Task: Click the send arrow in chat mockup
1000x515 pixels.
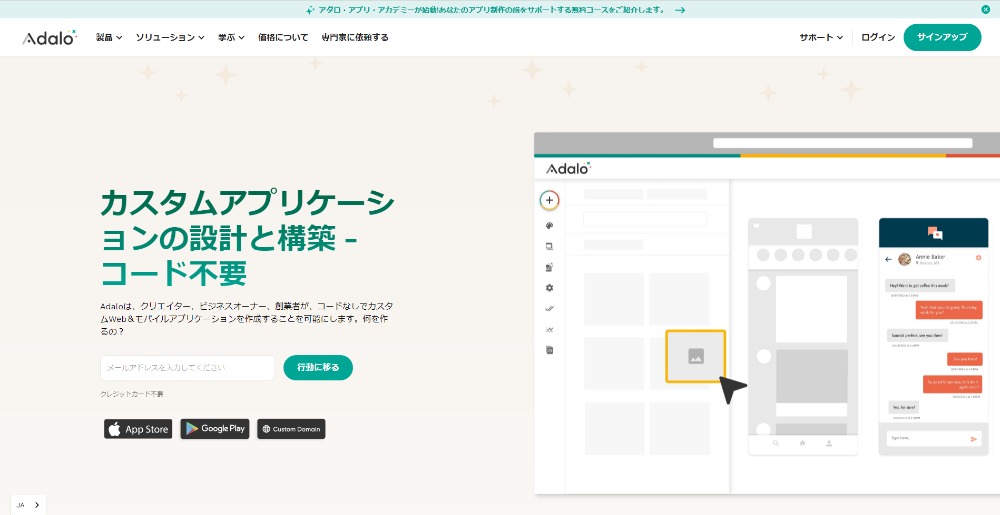Action: (973, 439)
